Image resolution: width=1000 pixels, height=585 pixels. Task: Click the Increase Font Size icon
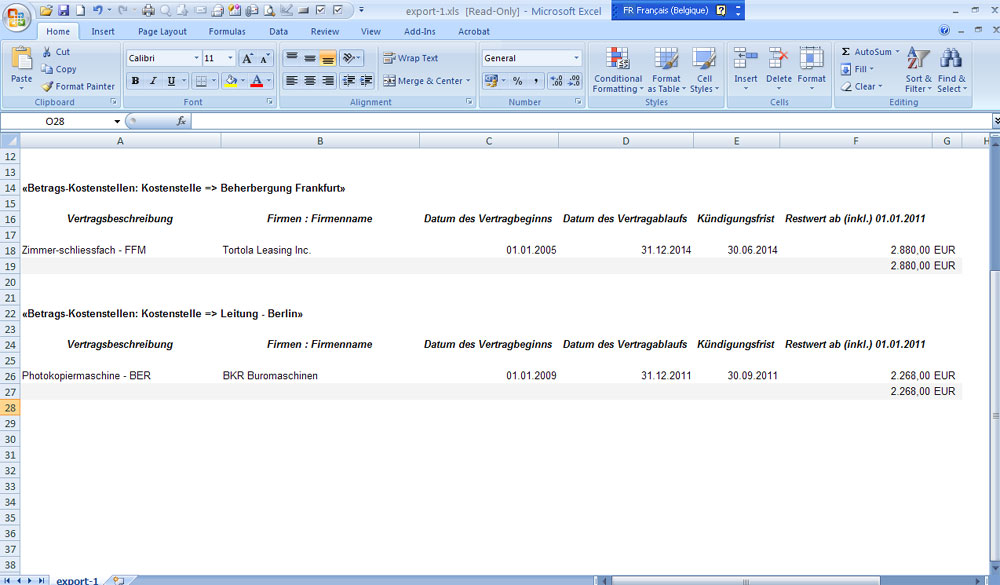click(x=247, y=59)
